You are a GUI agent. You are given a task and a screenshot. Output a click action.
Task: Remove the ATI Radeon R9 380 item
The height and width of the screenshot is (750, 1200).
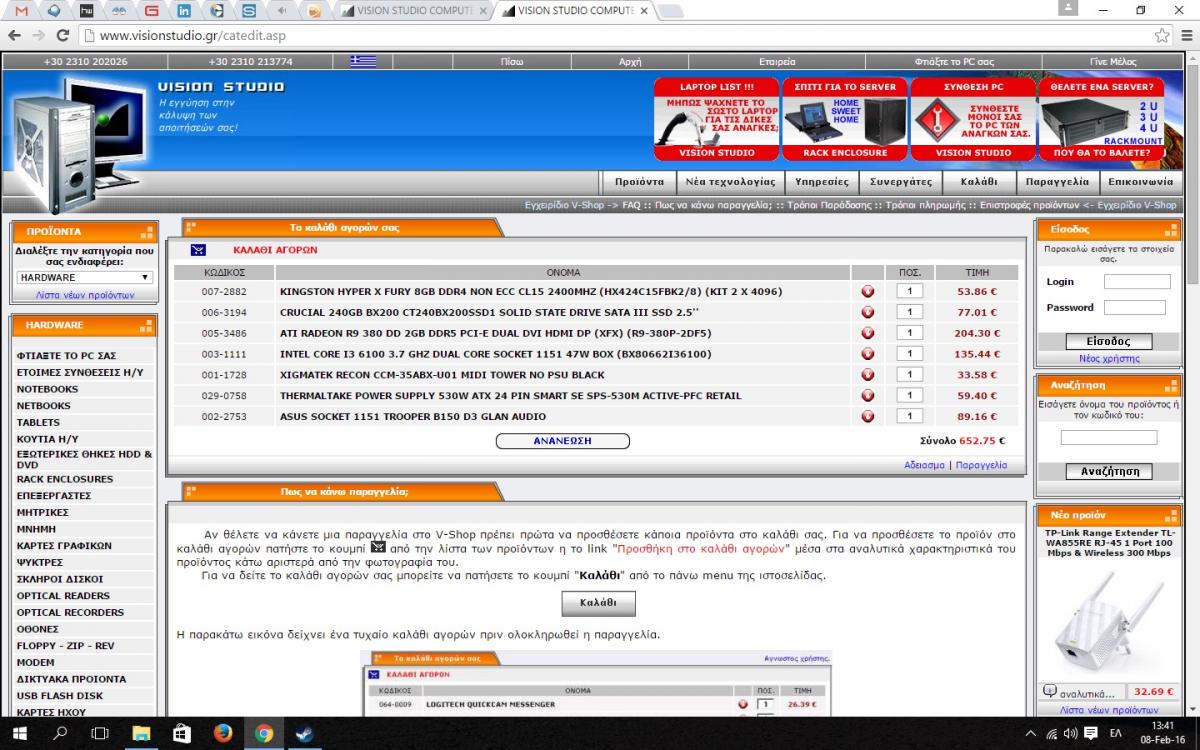(867, 334)
